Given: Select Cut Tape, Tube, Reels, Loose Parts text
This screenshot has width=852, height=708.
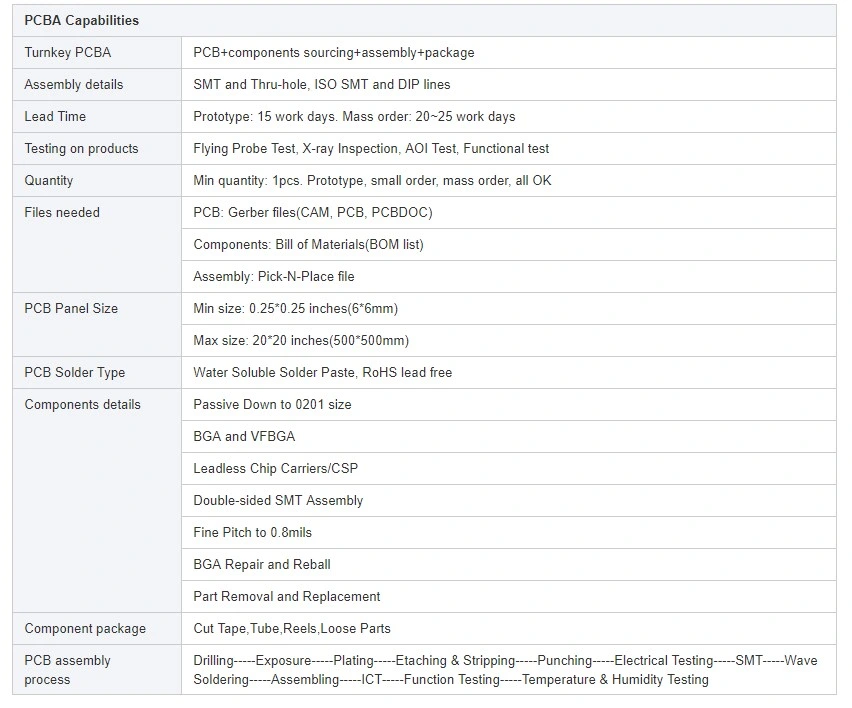Looking at the screenshot, I should (292, 629).
